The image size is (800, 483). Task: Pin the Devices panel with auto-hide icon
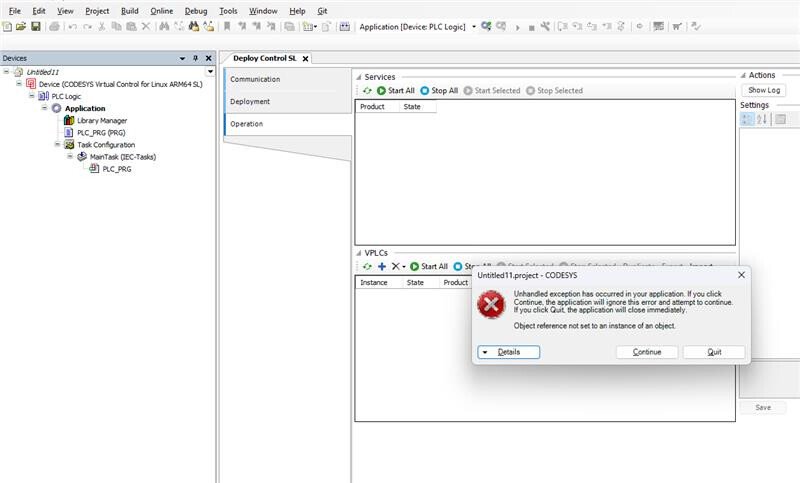[x=195, y=59]
